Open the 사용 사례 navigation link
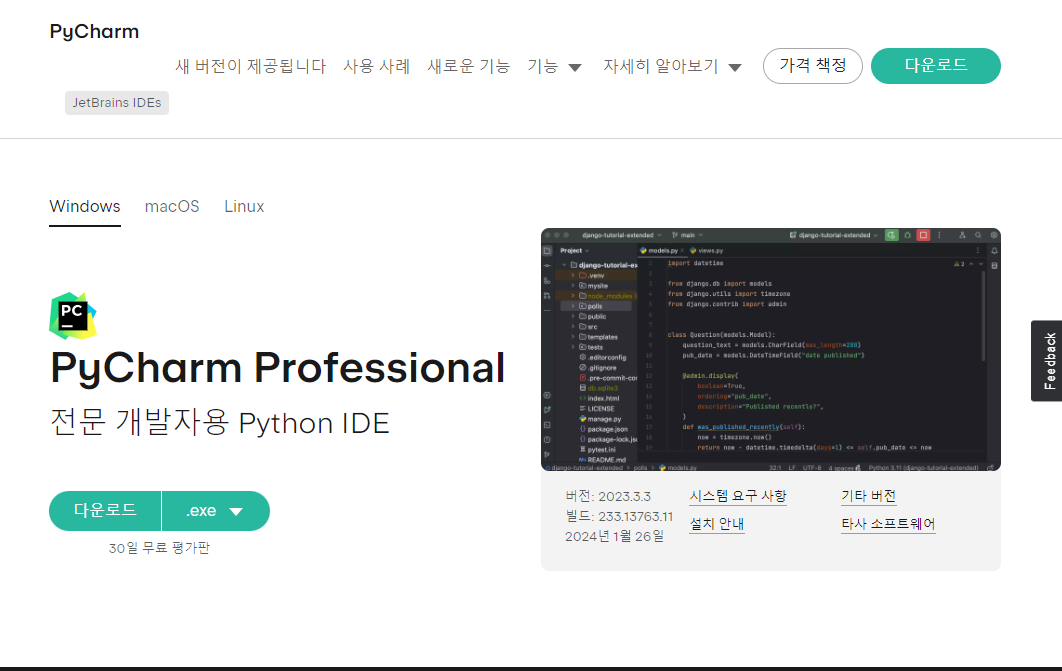 click(377, 66)
